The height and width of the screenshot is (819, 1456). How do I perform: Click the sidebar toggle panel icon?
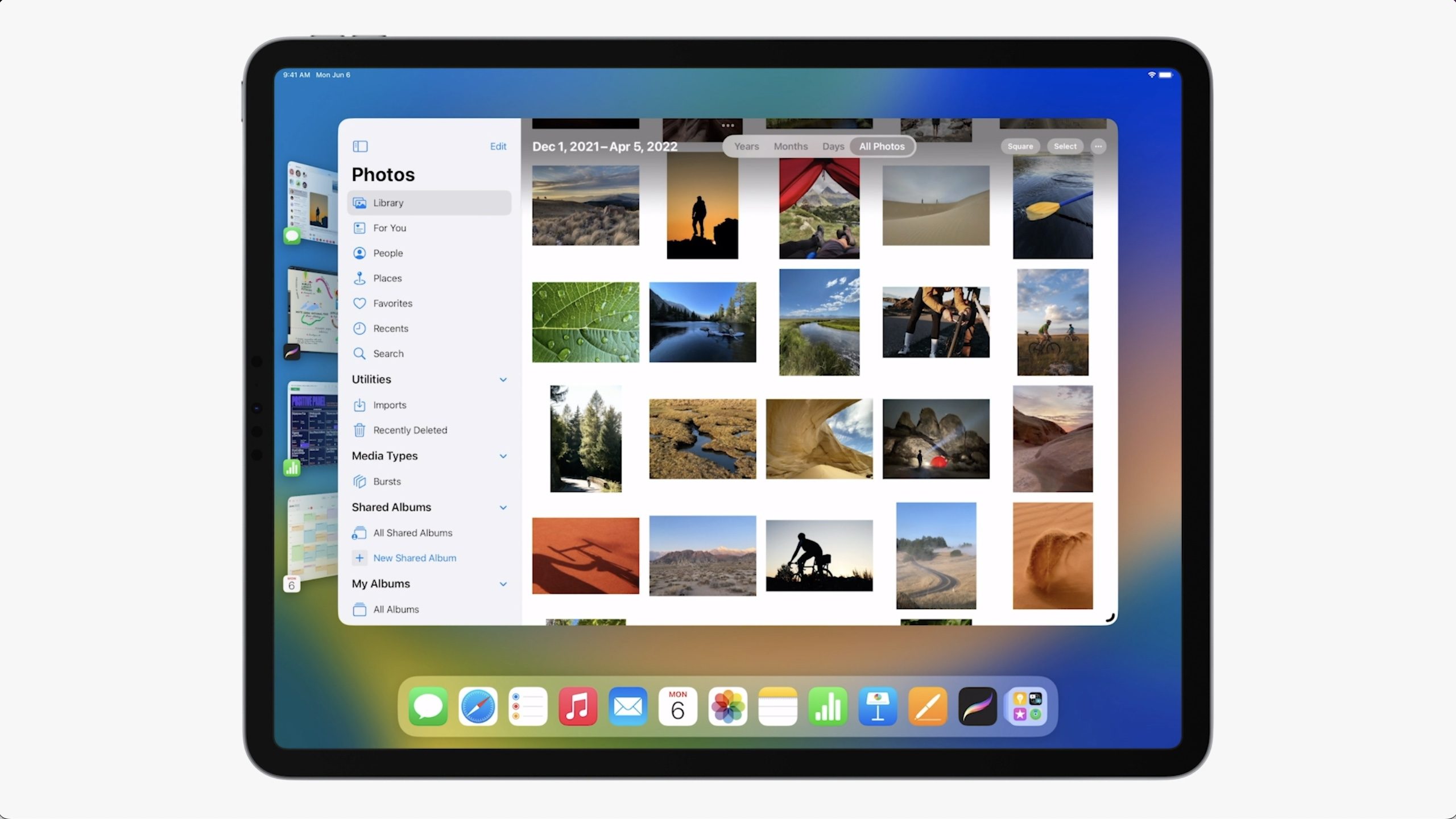(x=360, y=146)
